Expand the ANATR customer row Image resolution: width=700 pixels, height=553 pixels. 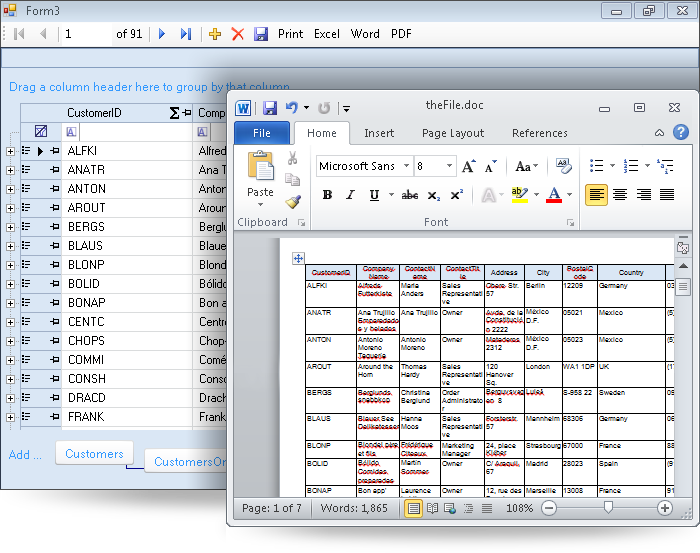(x=10, y=170)
